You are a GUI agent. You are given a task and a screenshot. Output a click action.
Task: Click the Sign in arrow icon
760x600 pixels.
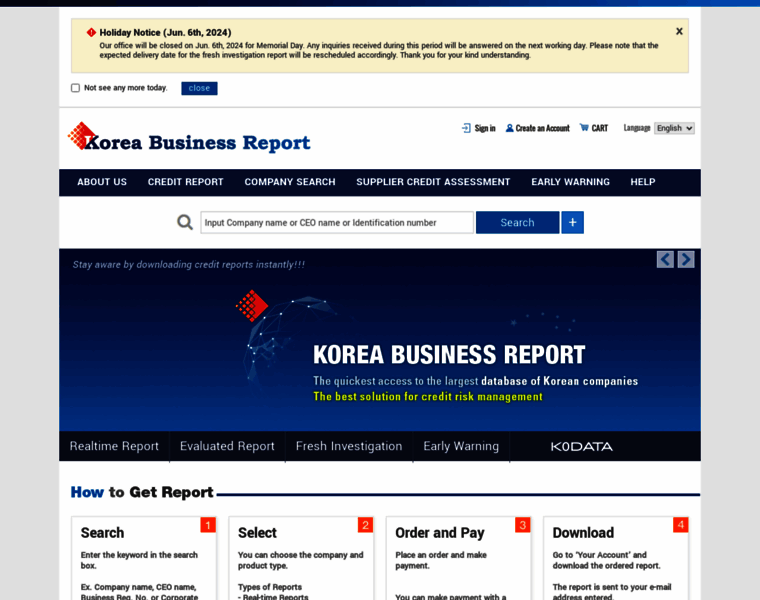click(466, 128)
